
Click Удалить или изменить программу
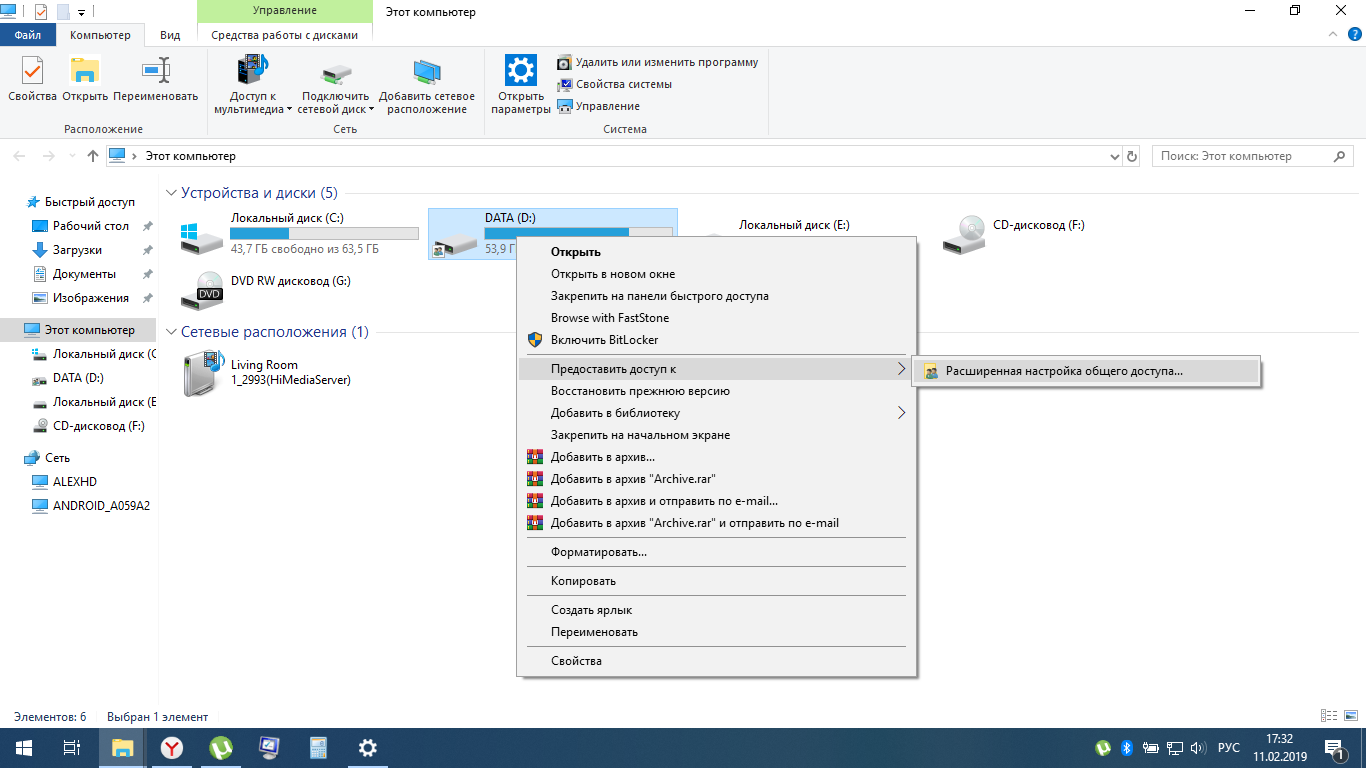point(657,62)
